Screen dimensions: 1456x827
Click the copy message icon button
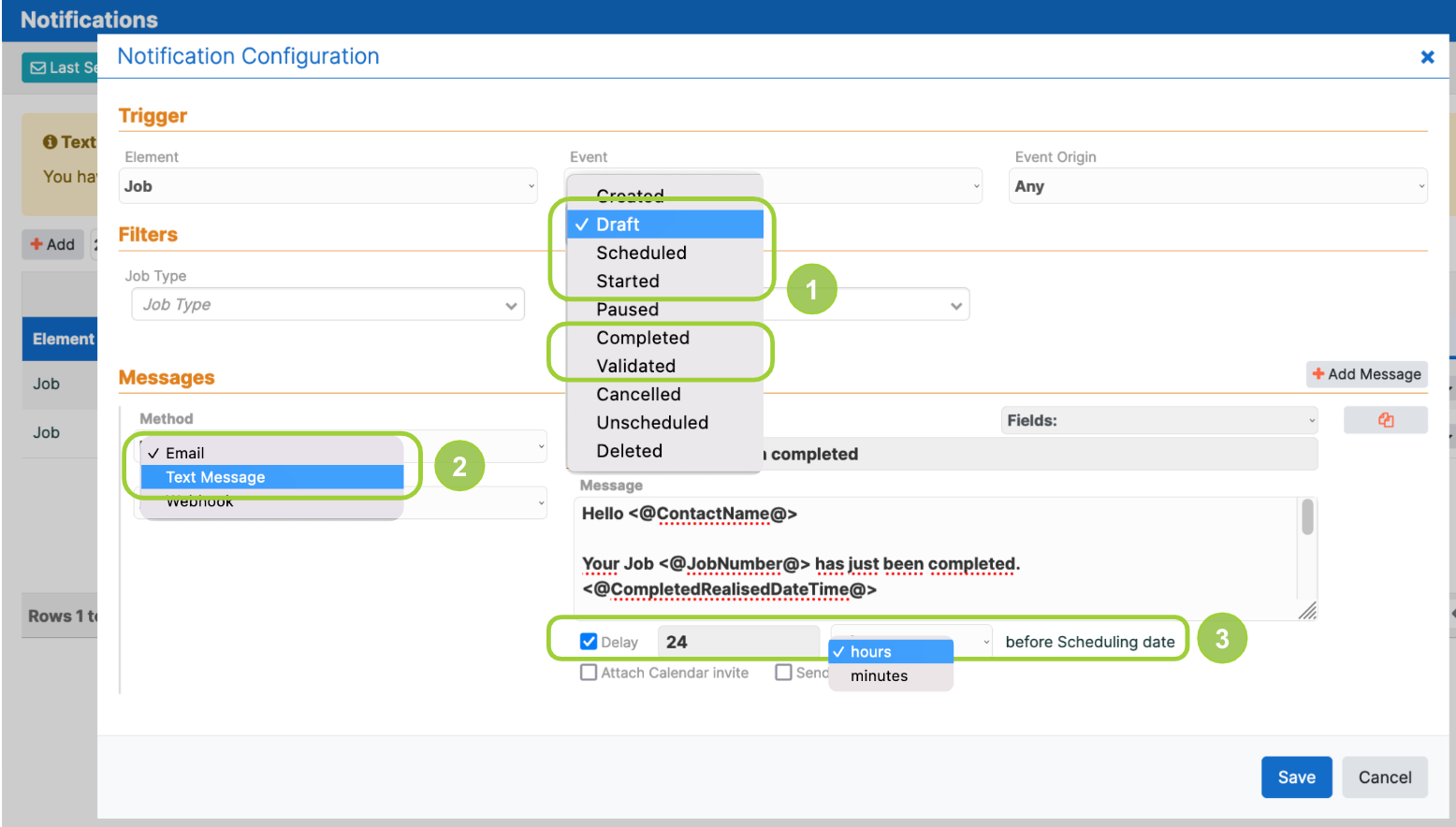click(x=1385, y=420)
